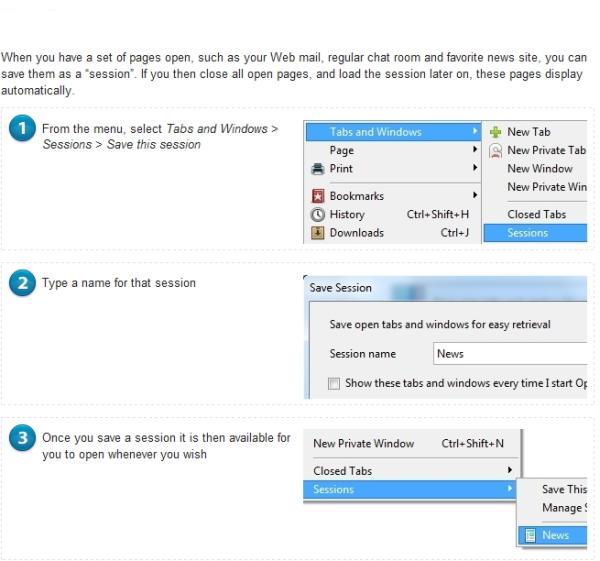Select Sessions in the first menu
The width and height of the screenshot is (600, 561).
click(x=527, y=233)
